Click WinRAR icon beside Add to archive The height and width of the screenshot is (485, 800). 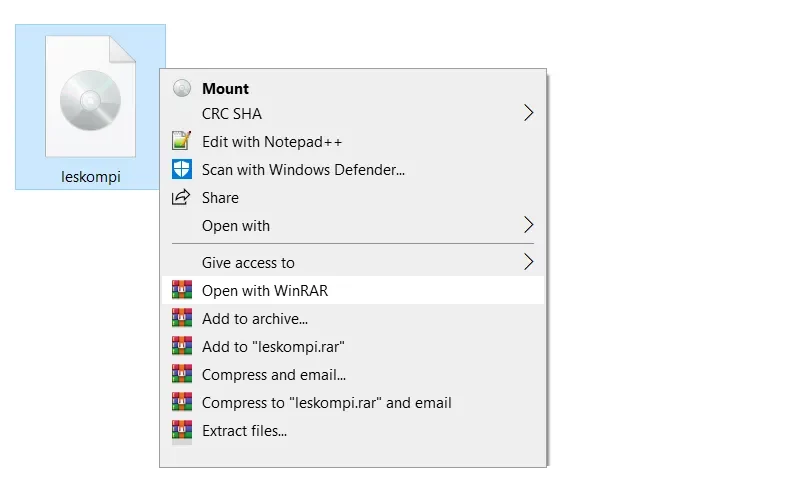(x=182, y=318)
